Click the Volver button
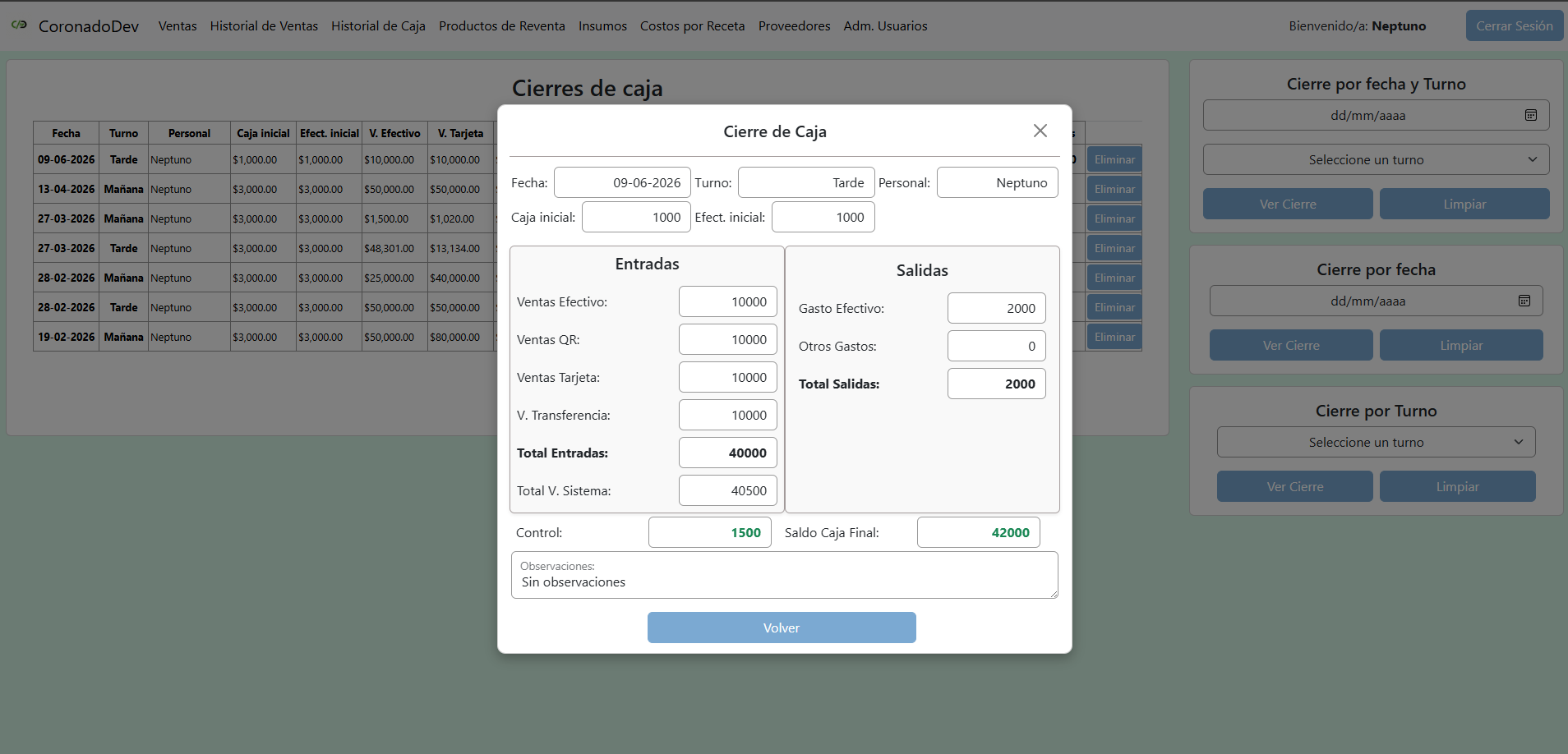The image size is (1568, 754). pos(782,628)
